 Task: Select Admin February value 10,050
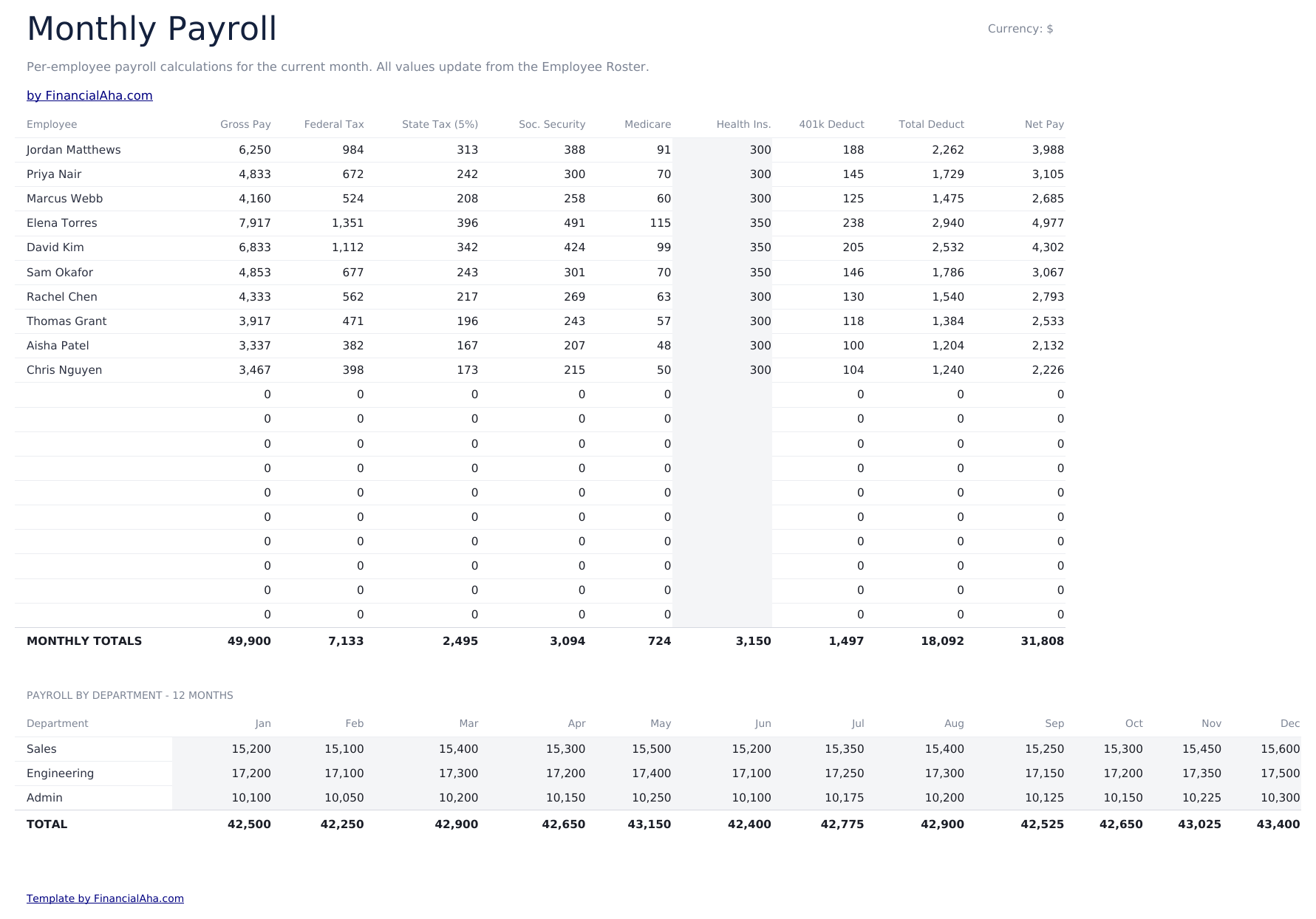(x=344, y=798)
